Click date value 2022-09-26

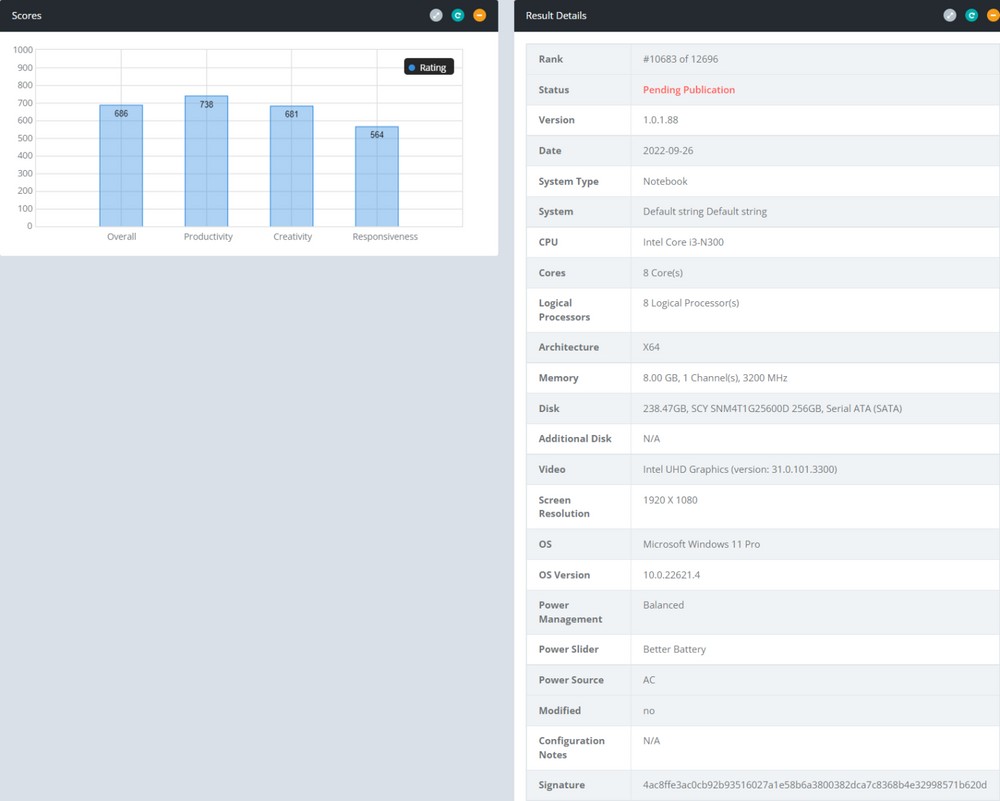668,151
